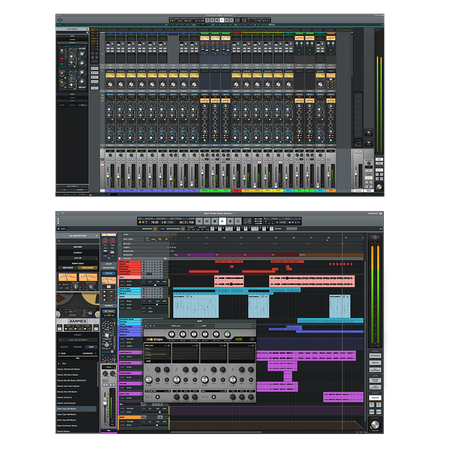This screenshot has width=450, height=450.
Task: Click the white highlighted button above the lower monitor knob
Action: (x=375, y=398)
